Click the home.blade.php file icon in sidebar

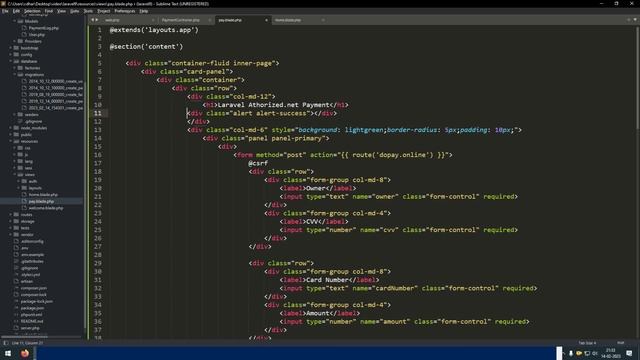coord(24,195)
